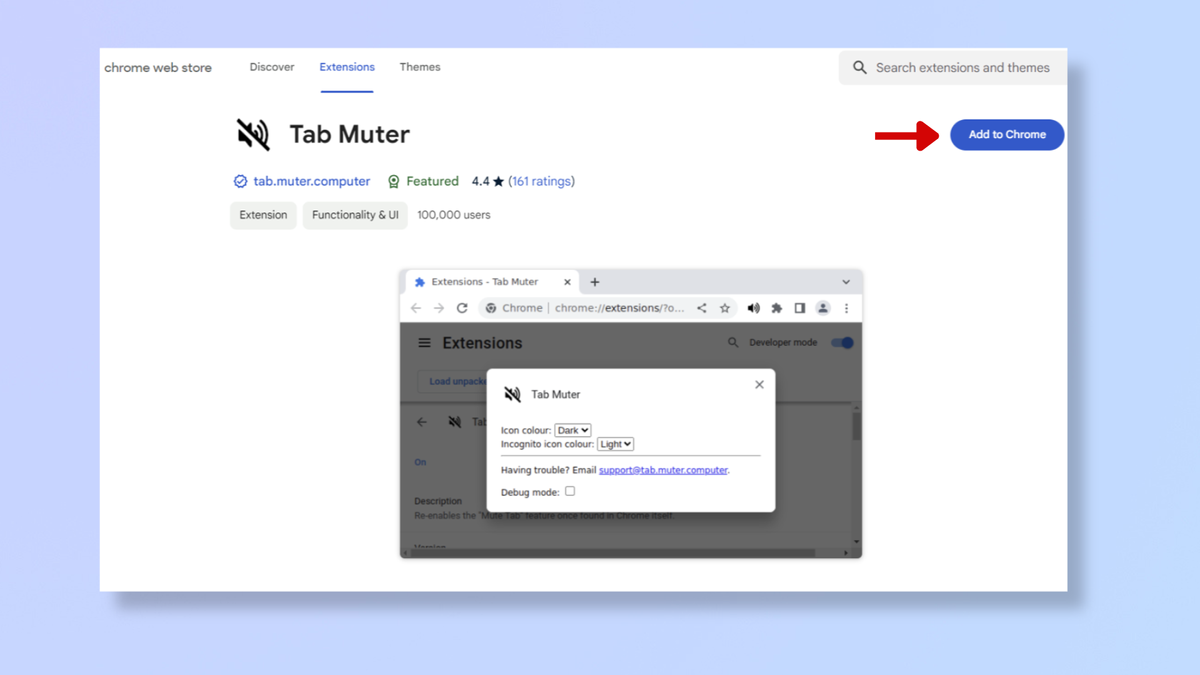The image size is (1200, 675).
Task: Open the Extensions page hamburger menu
Action: click(423, 342)
